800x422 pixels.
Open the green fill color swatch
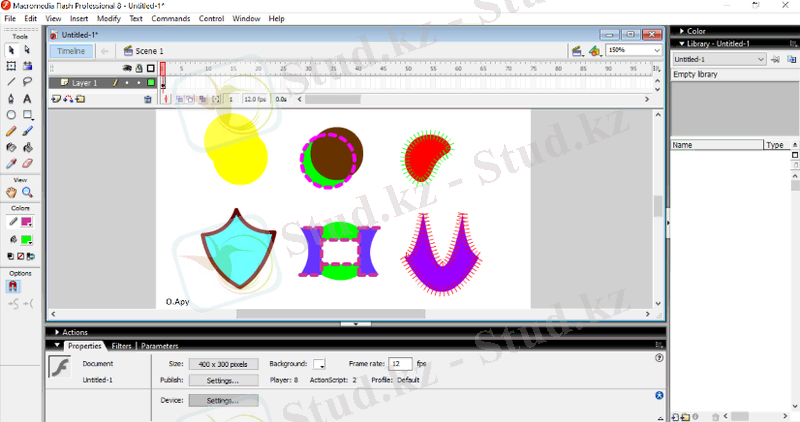(x=27, y=239)
